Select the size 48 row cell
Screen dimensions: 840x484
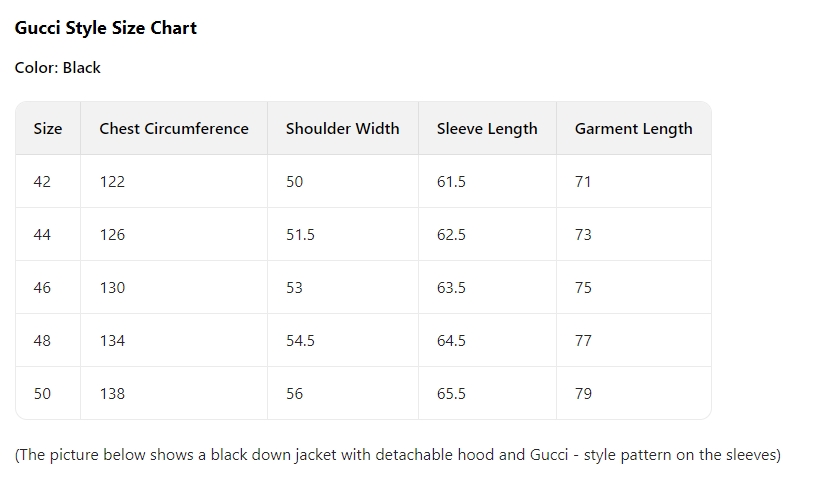[42, 341]
